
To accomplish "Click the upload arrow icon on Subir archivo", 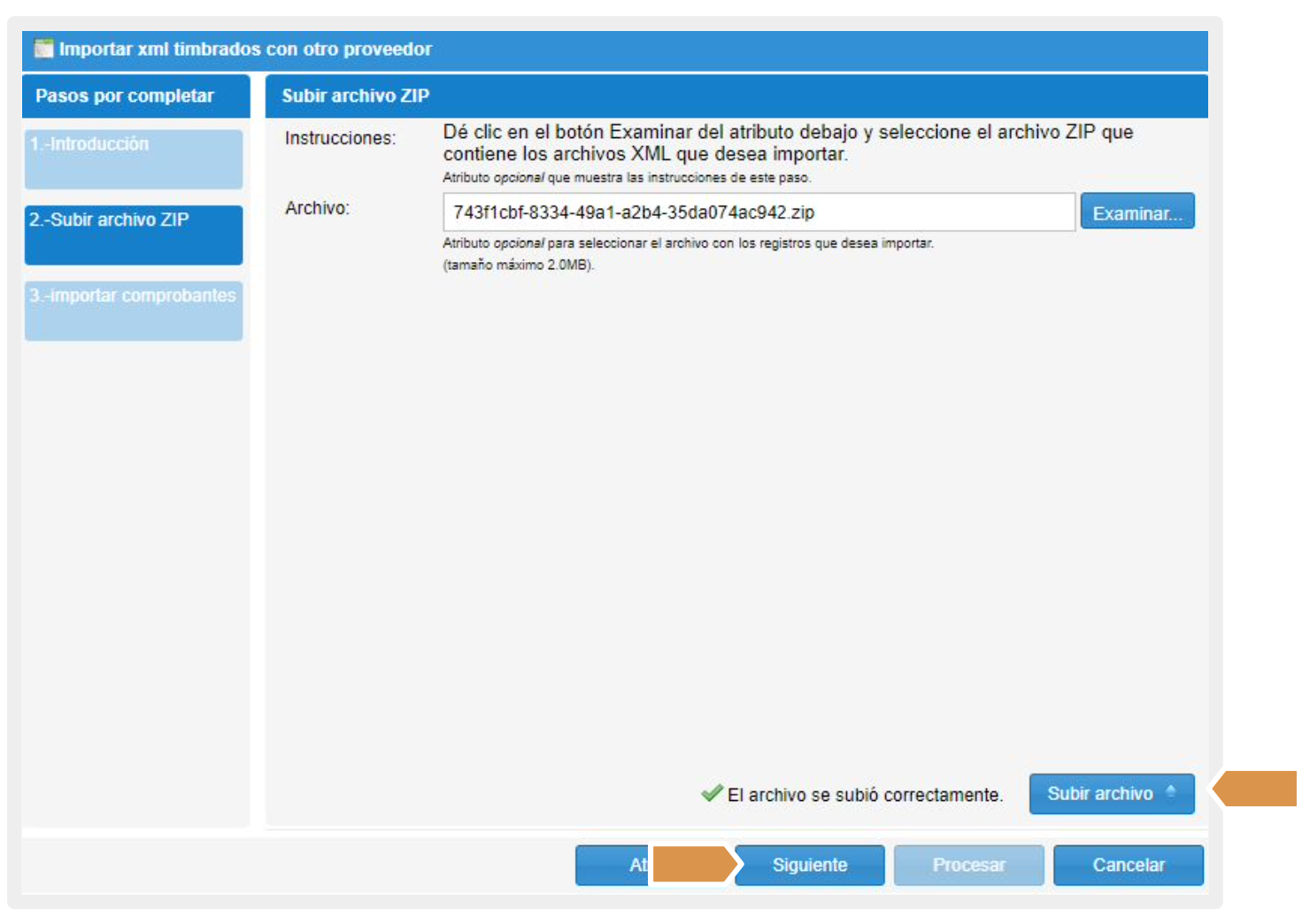I will (x=1171, y=792).
